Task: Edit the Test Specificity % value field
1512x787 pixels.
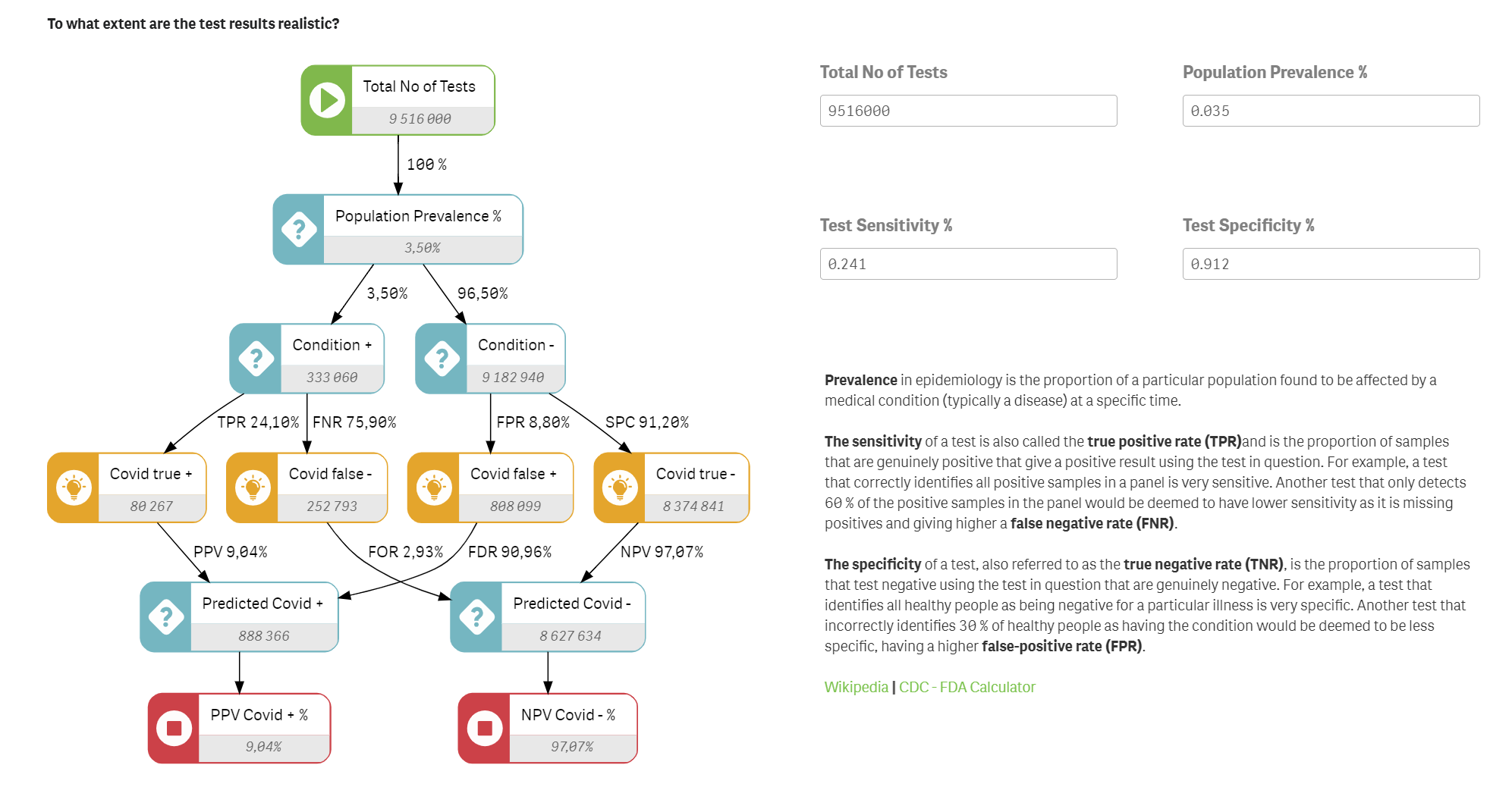Action: [x=1331, y=264]
